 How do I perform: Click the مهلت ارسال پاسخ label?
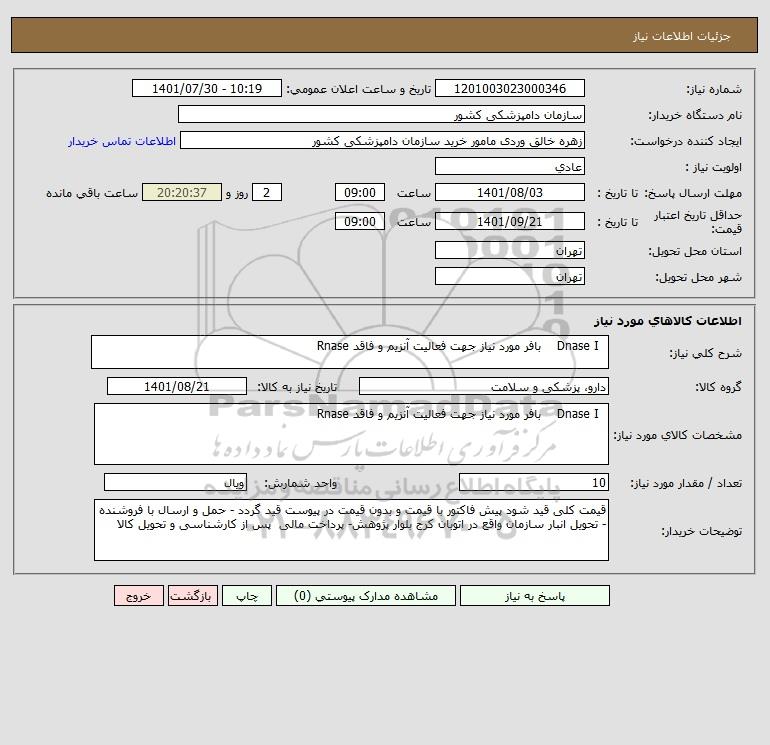tap(693, 193)
